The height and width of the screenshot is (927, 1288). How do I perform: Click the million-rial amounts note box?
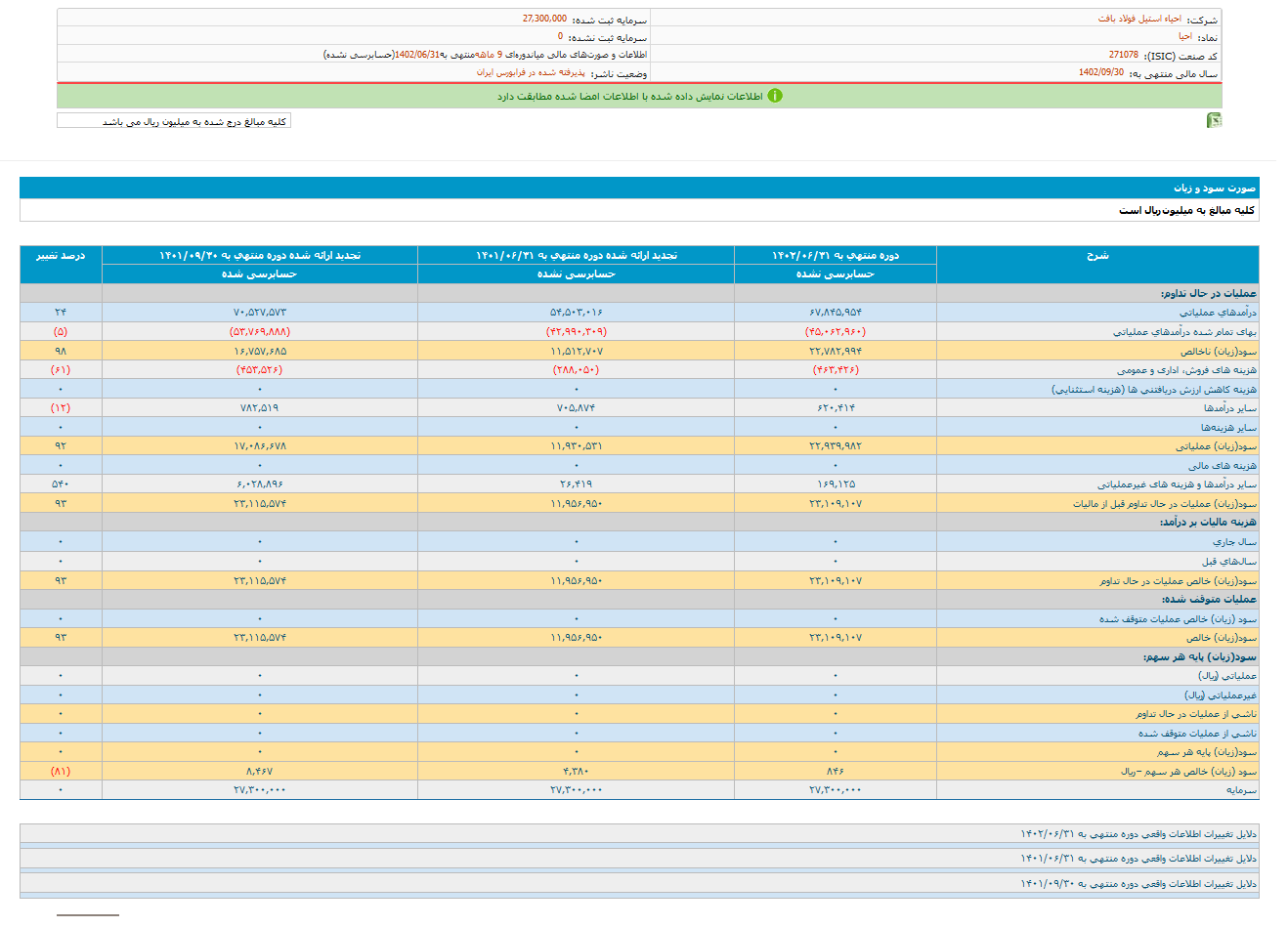coord(174,121)
